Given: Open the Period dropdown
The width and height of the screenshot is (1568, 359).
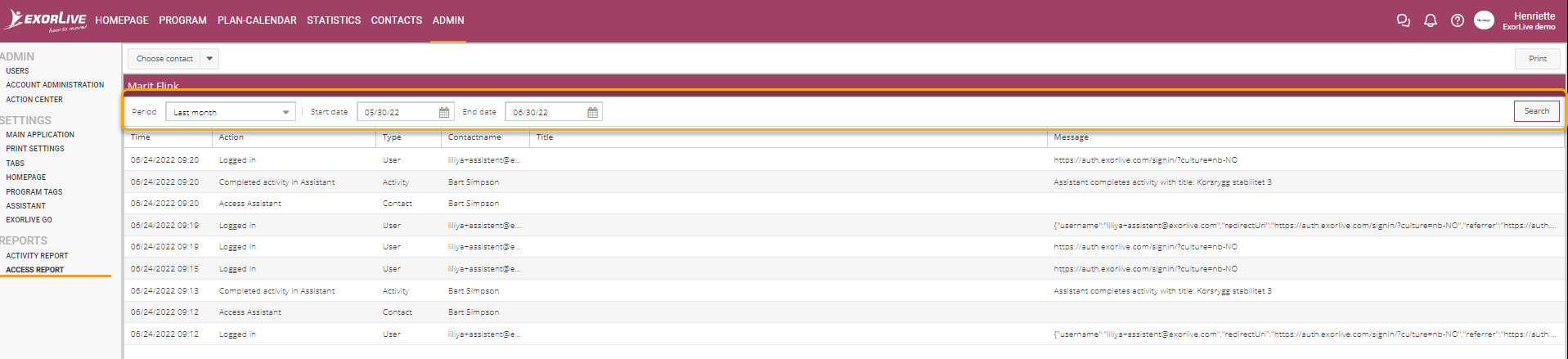Looking at the screenshot, I should click(231, 112).
